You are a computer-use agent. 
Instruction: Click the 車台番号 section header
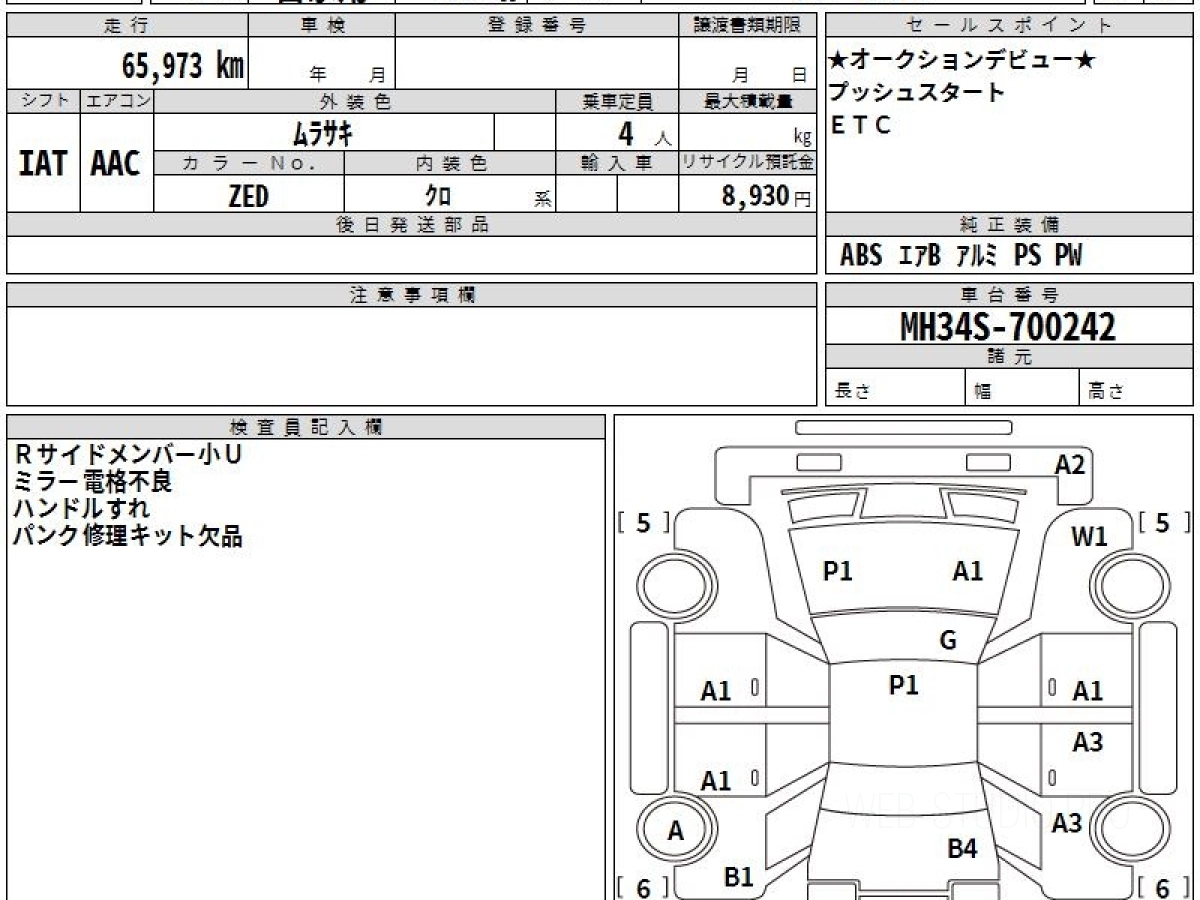[x=1009, y=295]
